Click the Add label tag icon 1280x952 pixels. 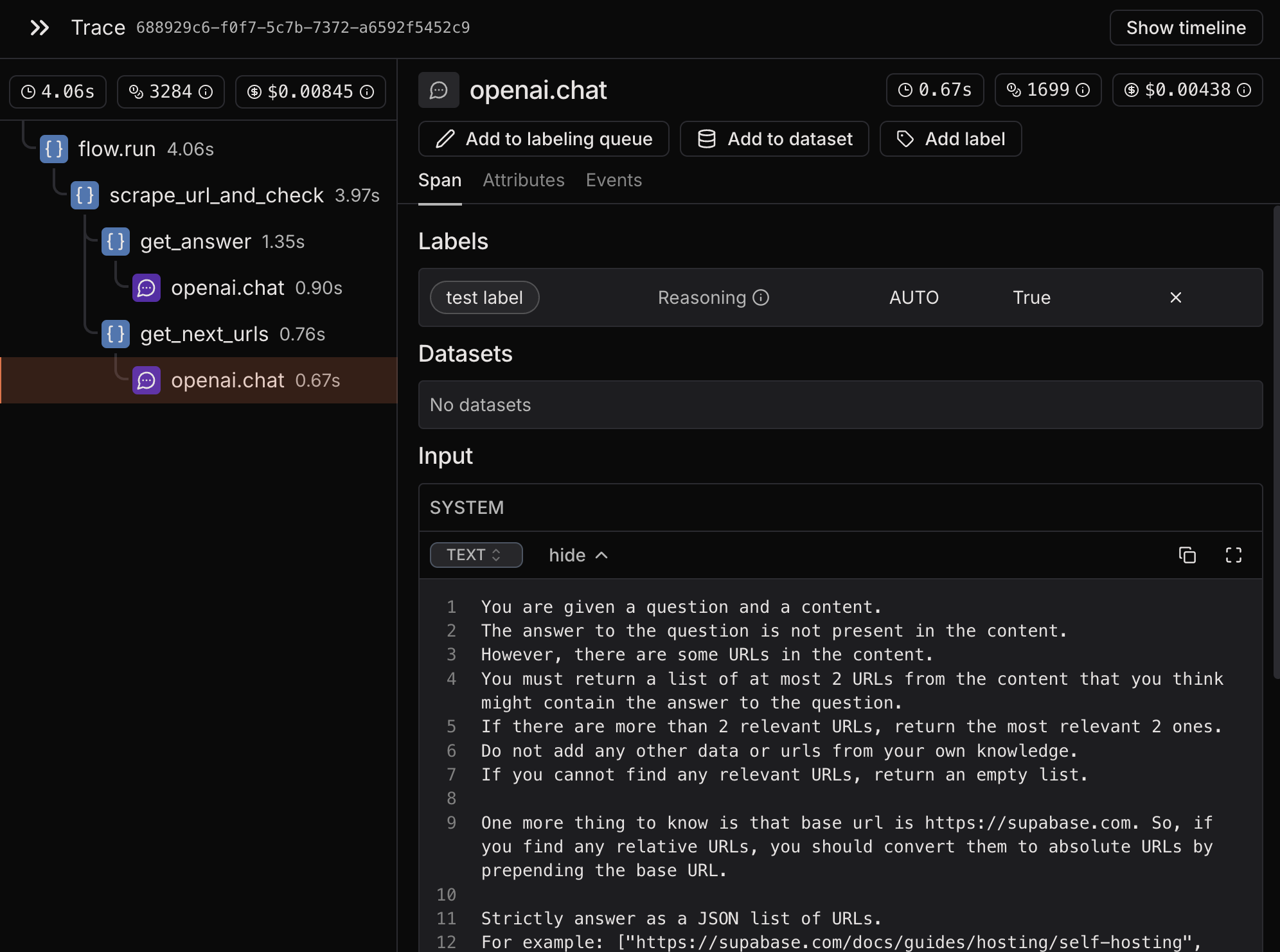[906, 139]
